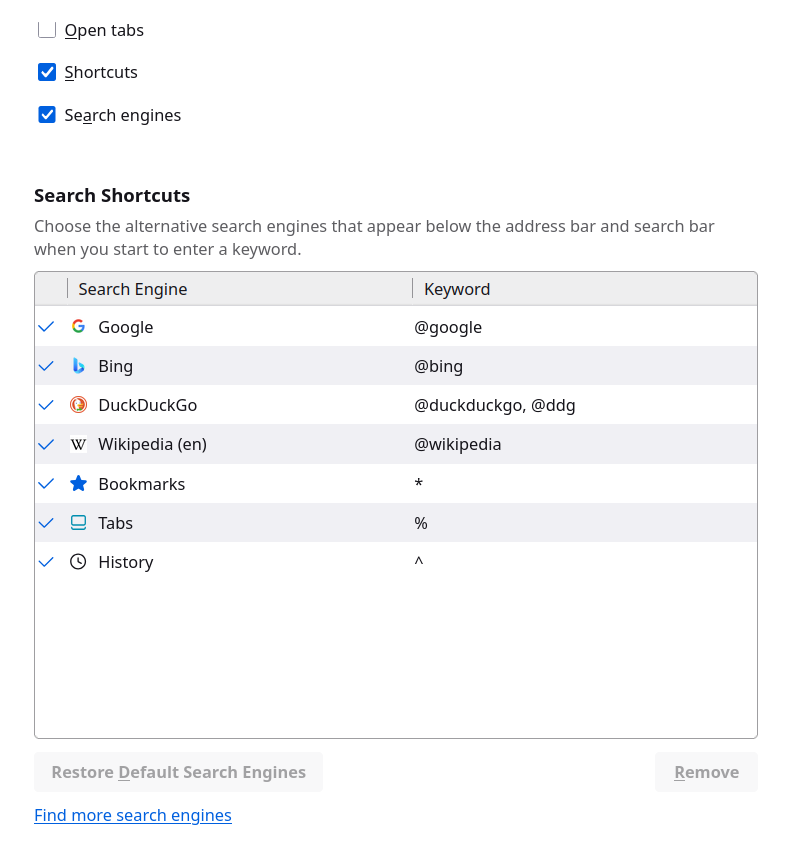Disable the Google search shortcut checkmark
795x850 pixels.
click(46, 327)
